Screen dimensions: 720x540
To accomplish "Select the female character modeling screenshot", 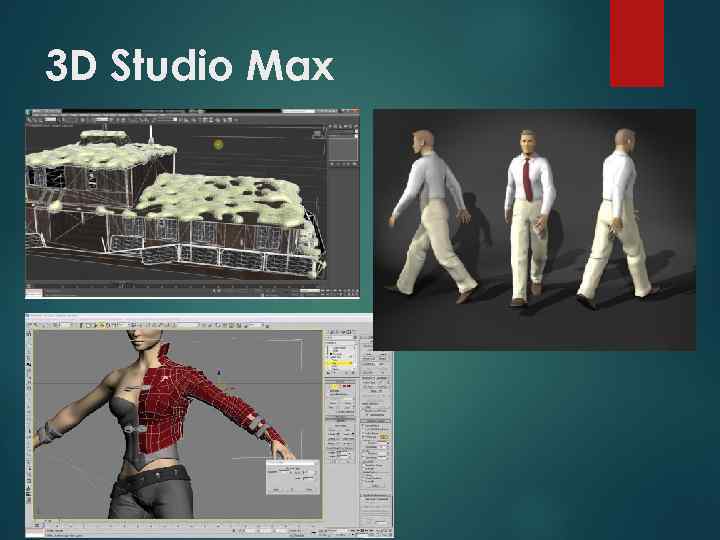I will (x=209, y=425).
